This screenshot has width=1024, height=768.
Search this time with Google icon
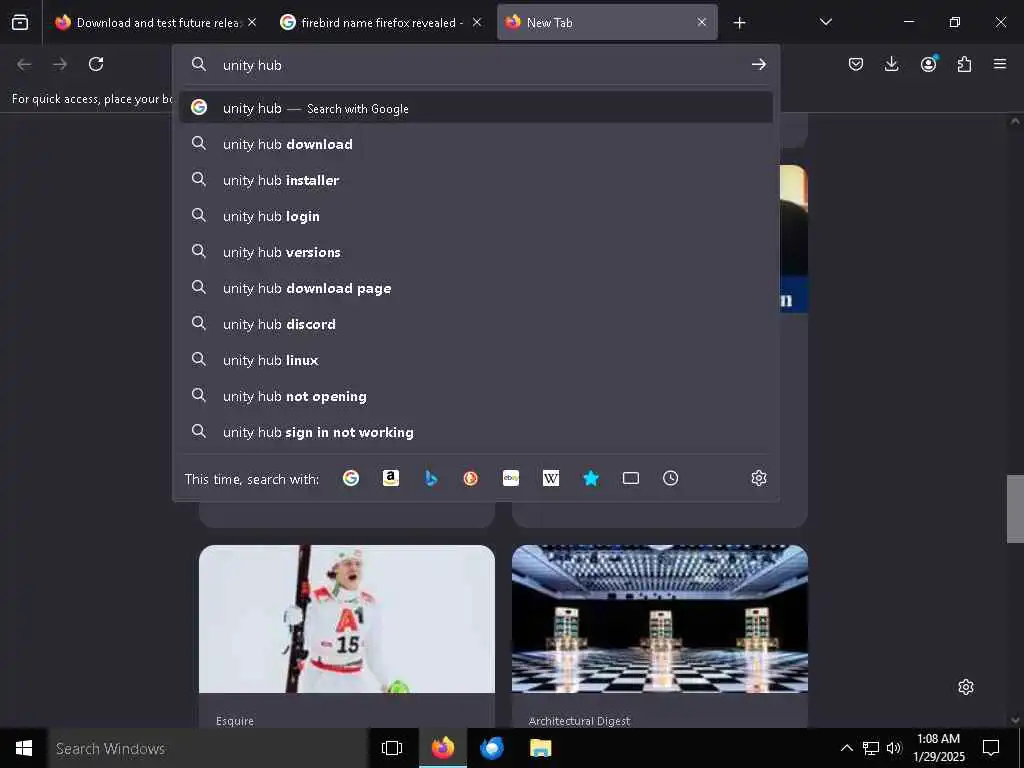(x=351, y=479)
